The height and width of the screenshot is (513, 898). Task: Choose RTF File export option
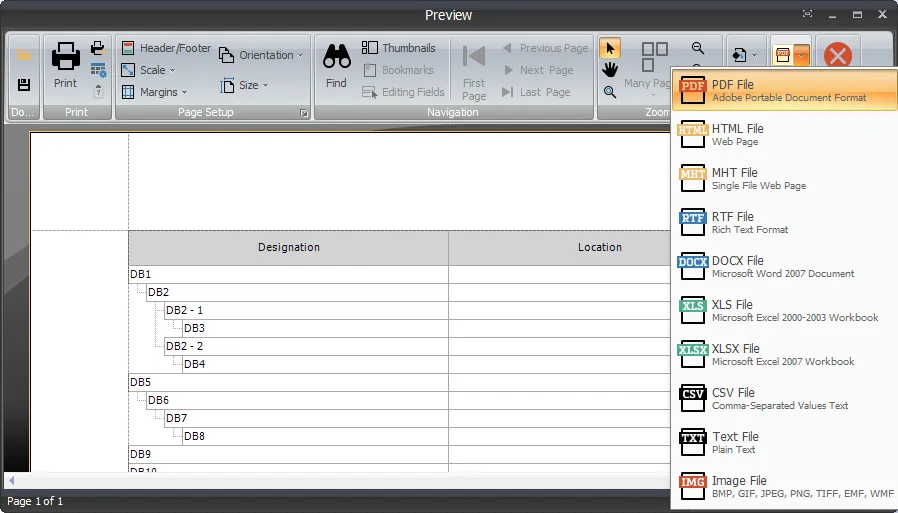point(784,223)
